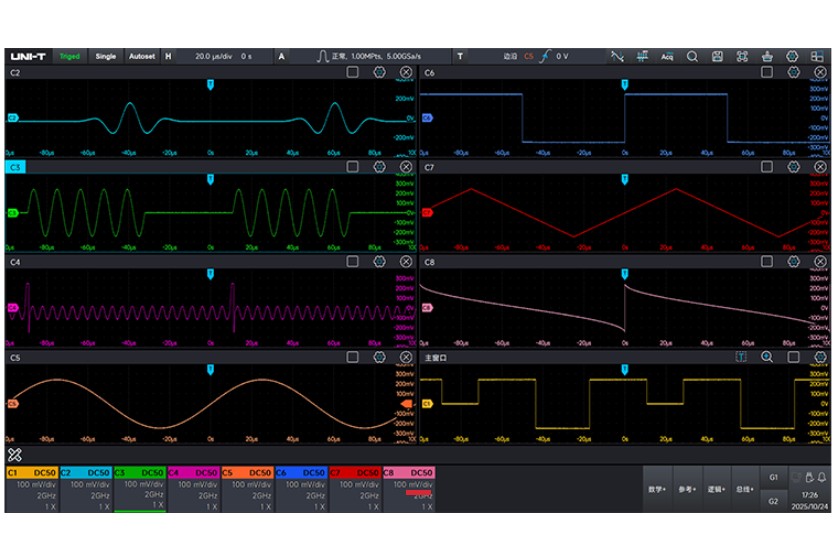Viewport: 836px width, 543px height.
Task: Open the 总线 bus dropdown
Action: [x=744, y=490]
